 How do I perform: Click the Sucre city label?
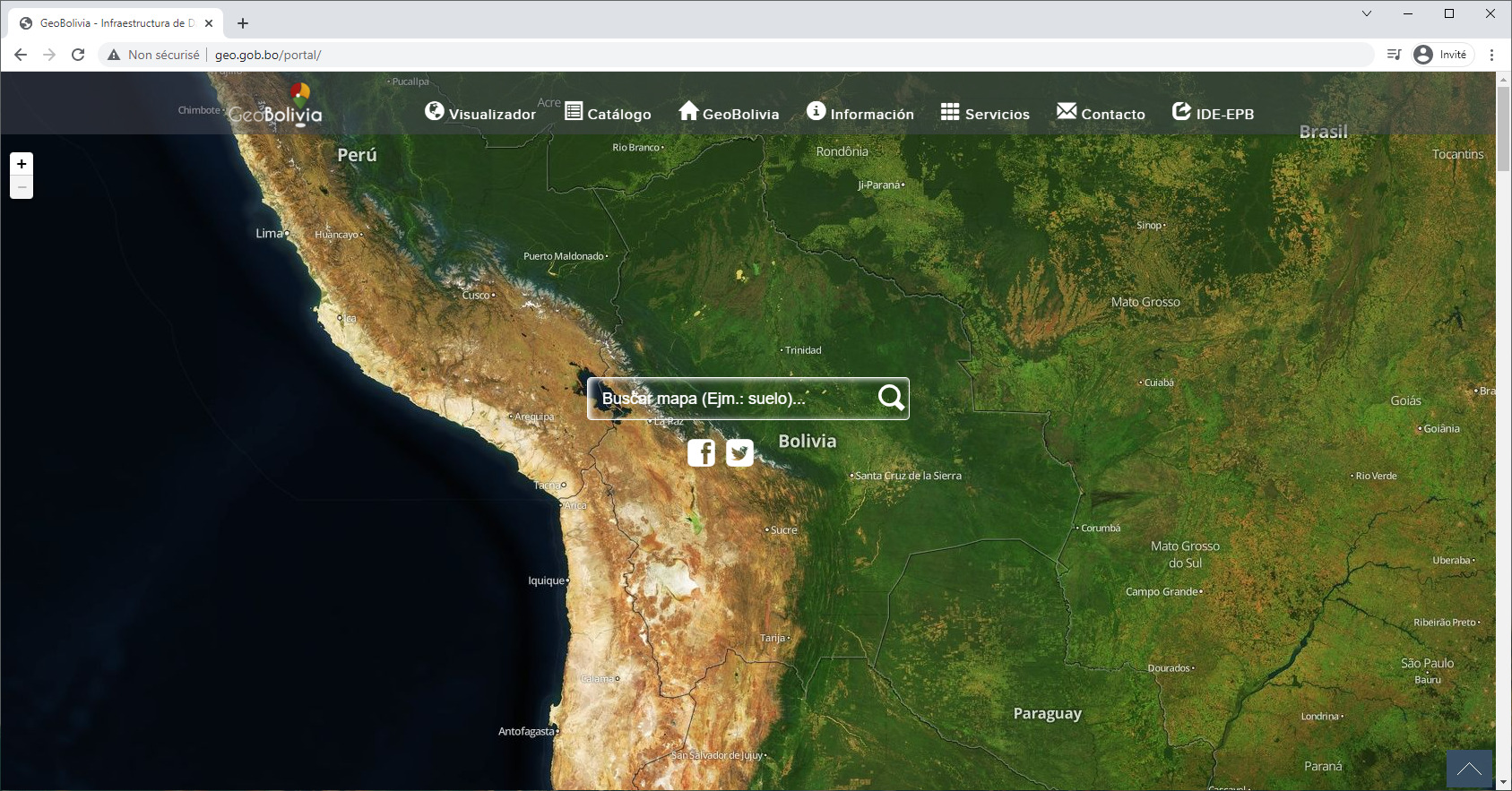[784, 530]
